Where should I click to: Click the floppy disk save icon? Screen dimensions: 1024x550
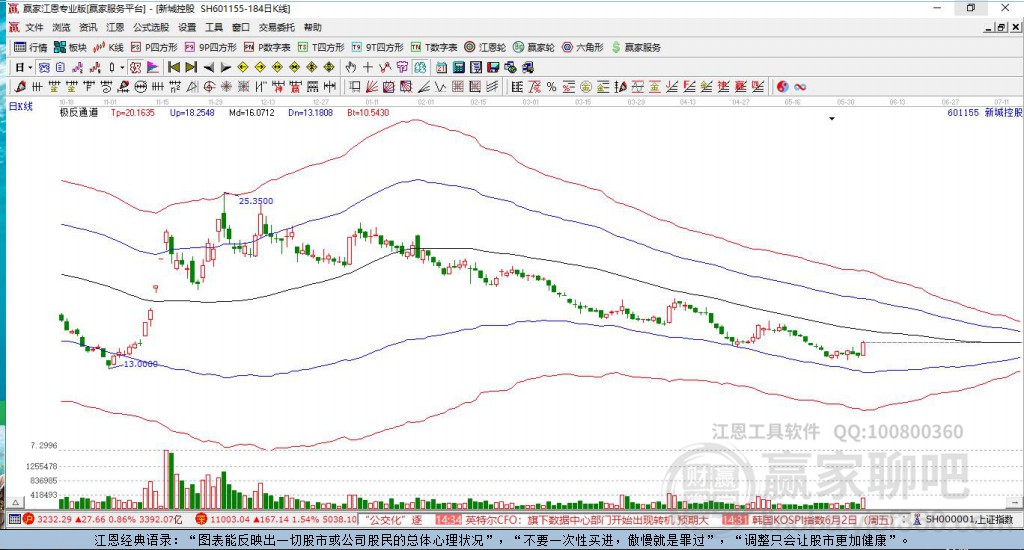click(493, 67)
